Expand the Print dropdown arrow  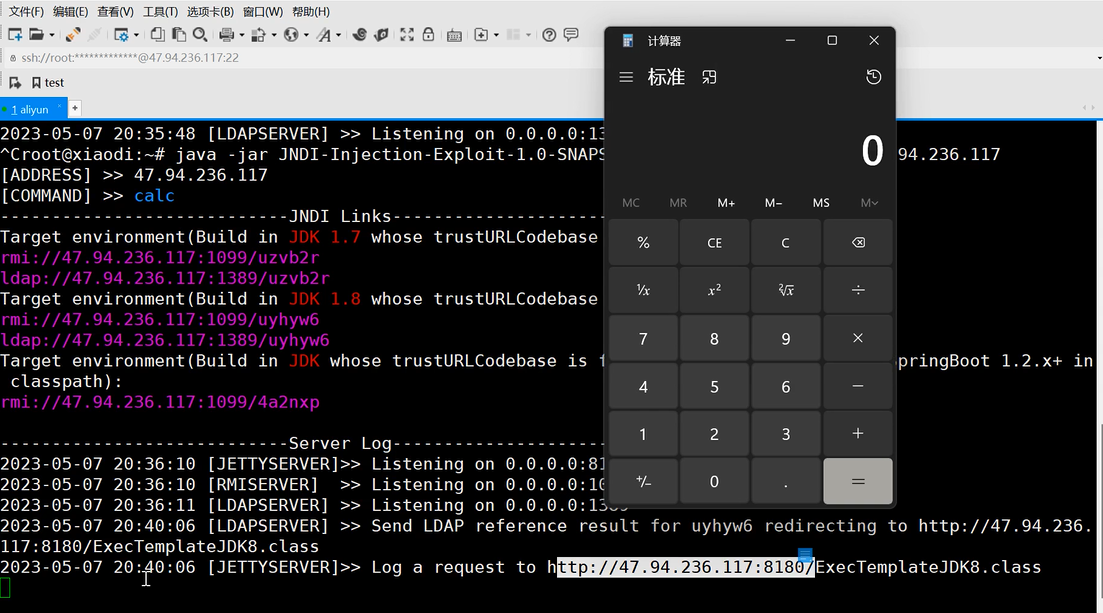click(x=241, y=35)
